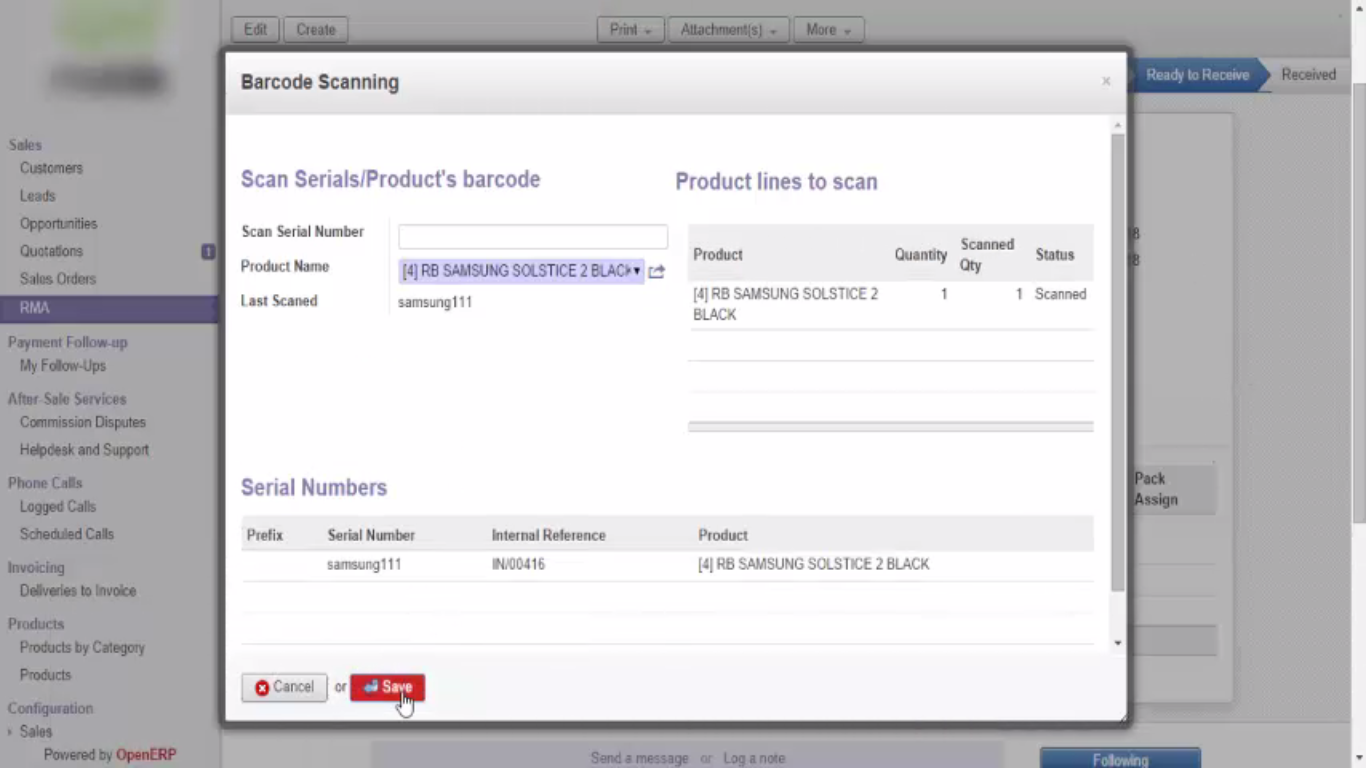Screen dimensions: 1366x768
Task: Click the dialog scrollbar down arrow
Action: tap(1118, 643)
